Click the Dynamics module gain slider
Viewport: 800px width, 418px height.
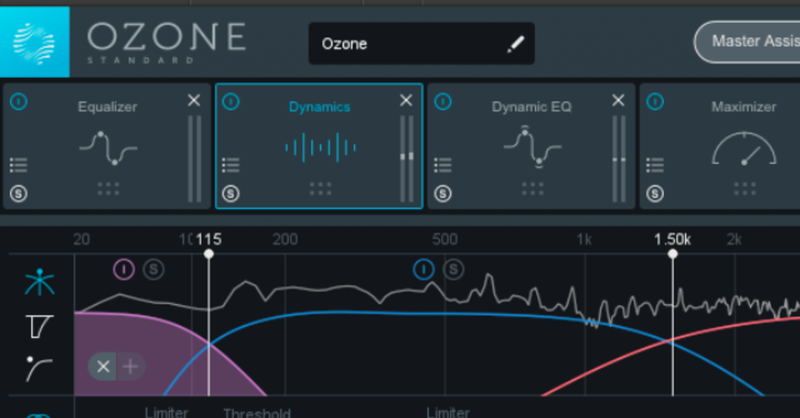point(407,159)
